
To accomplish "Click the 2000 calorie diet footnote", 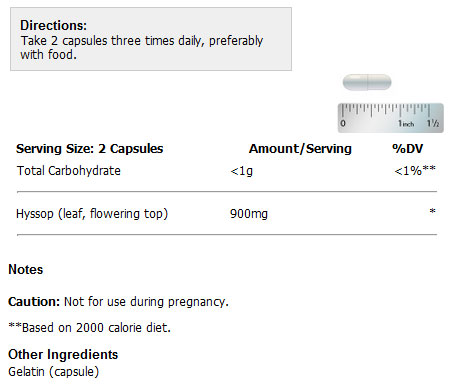I will (89, 328).
